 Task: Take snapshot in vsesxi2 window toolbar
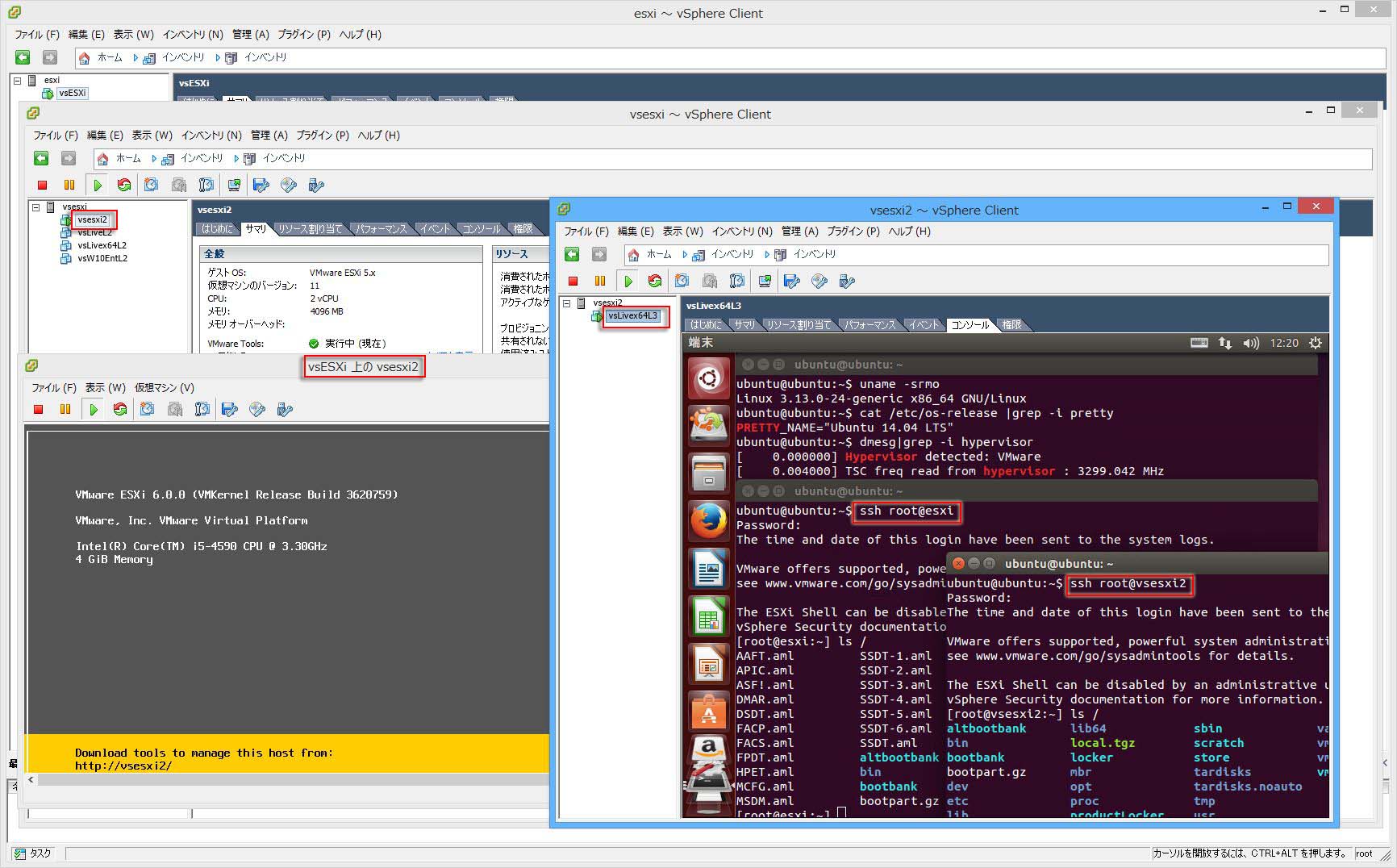[x=682, y=281]
